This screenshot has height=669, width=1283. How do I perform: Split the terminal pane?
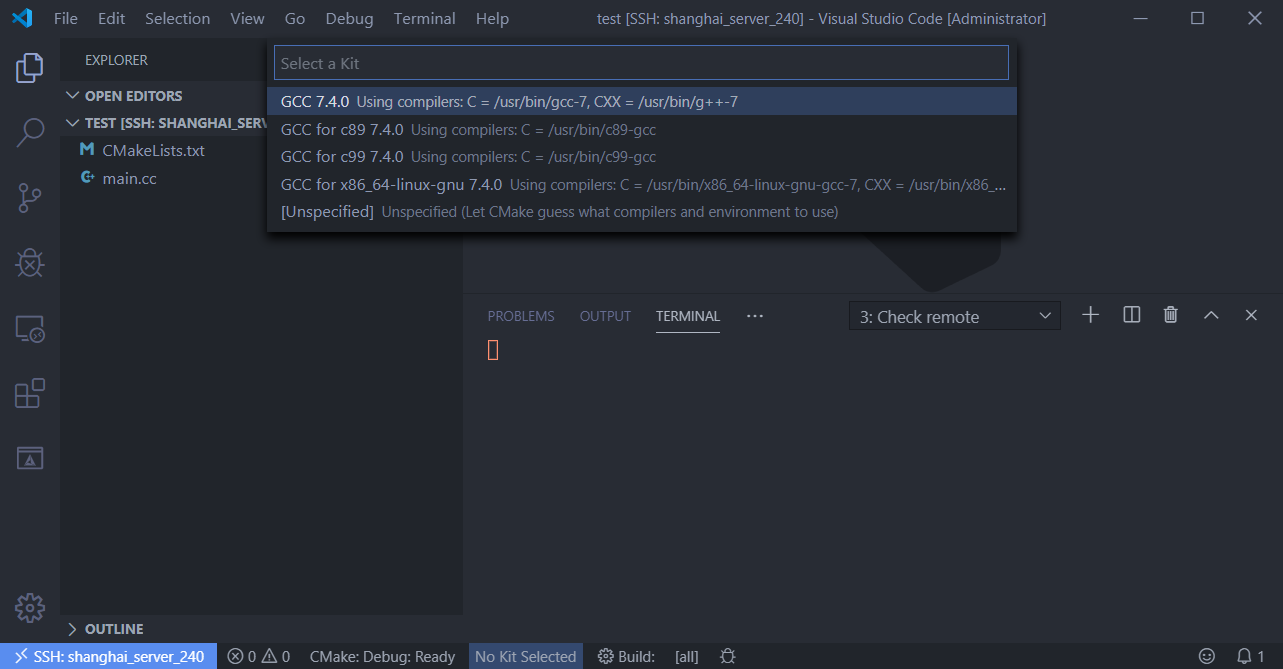point(1132,315)
